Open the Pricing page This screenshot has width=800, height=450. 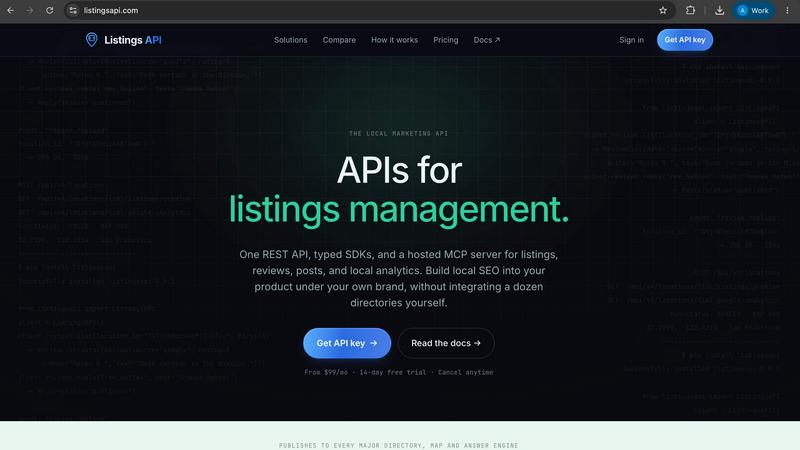pyautogui.click(x=445, y=40)
